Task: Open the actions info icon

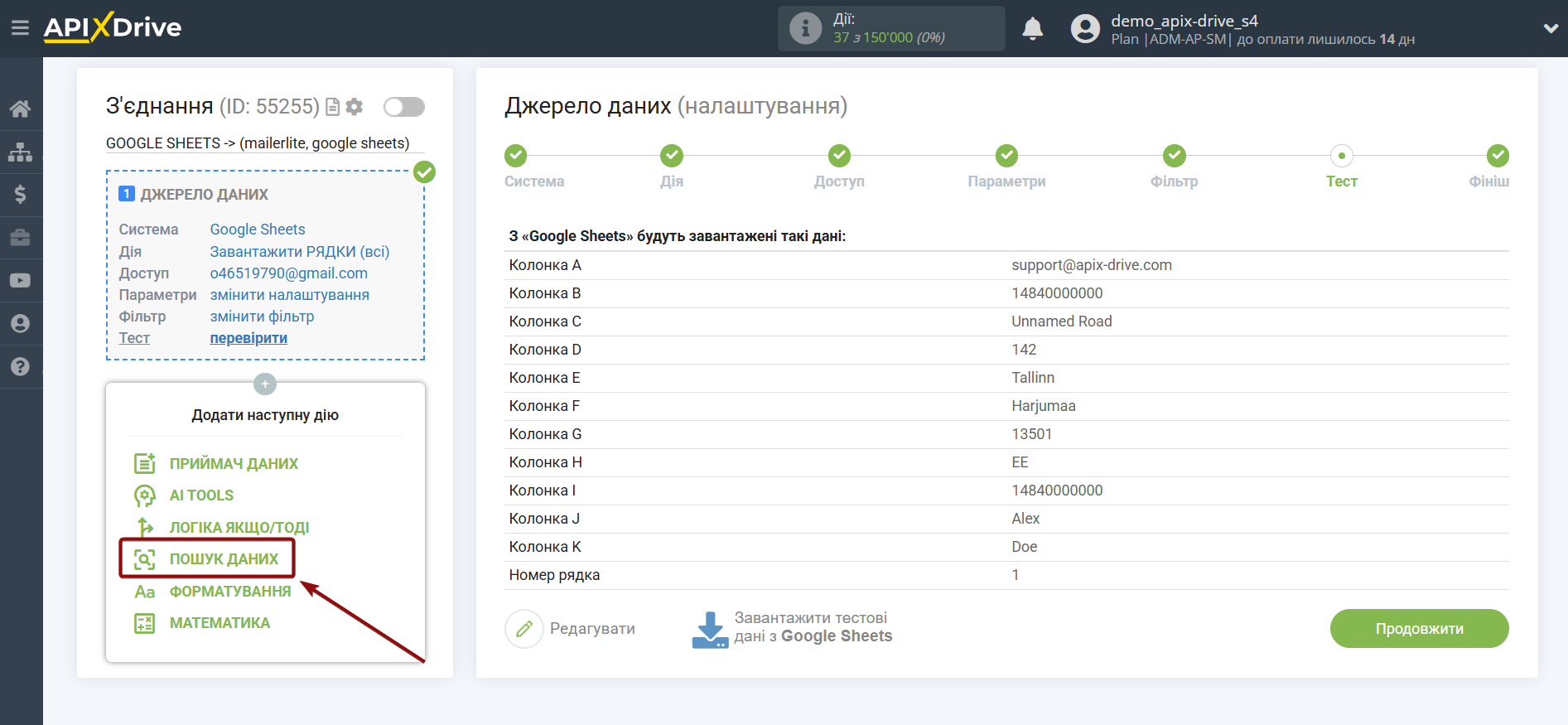Action: [x=805, y=28]
